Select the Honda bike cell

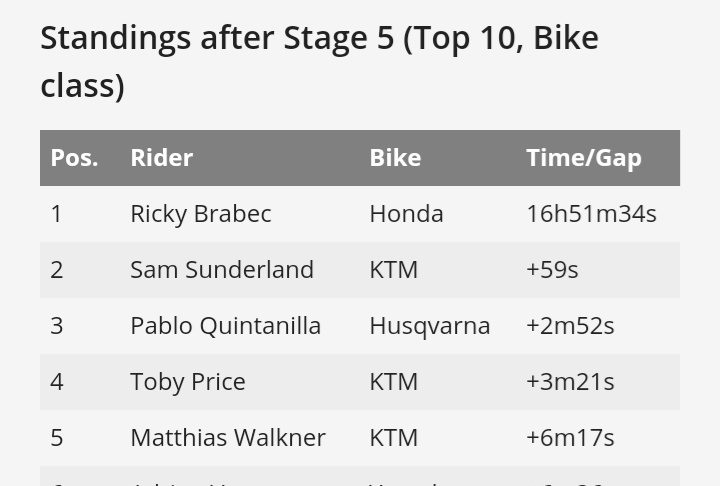point(406,214)
